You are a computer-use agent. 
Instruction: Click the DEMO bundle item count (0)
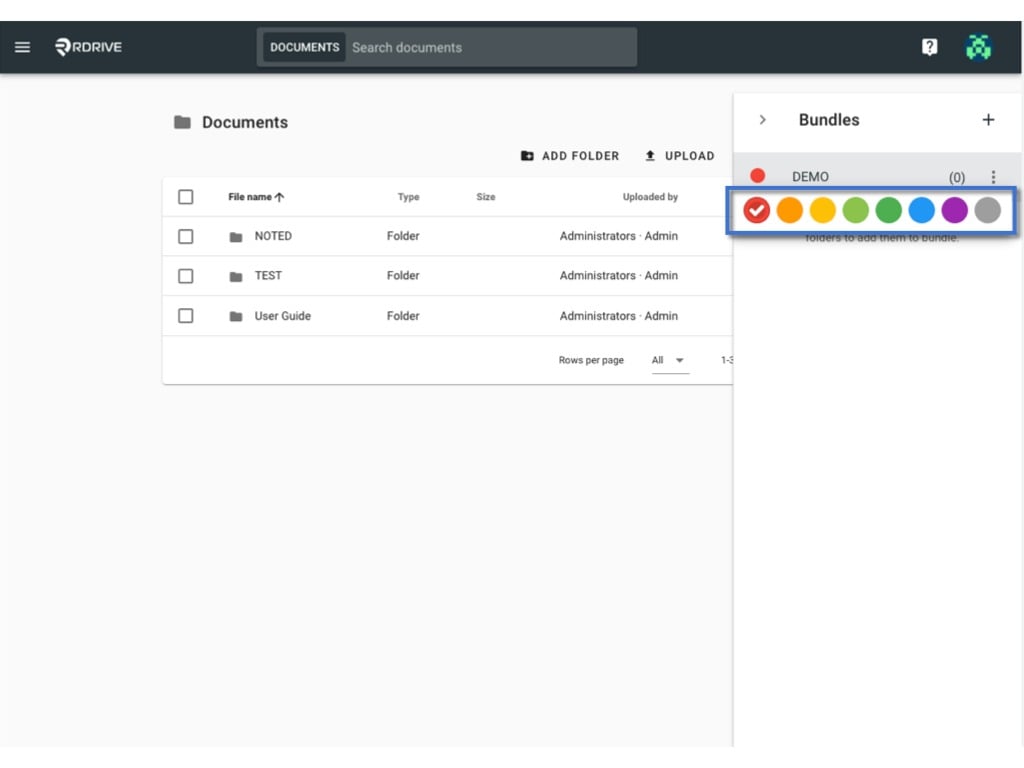(x=957, y=177)
